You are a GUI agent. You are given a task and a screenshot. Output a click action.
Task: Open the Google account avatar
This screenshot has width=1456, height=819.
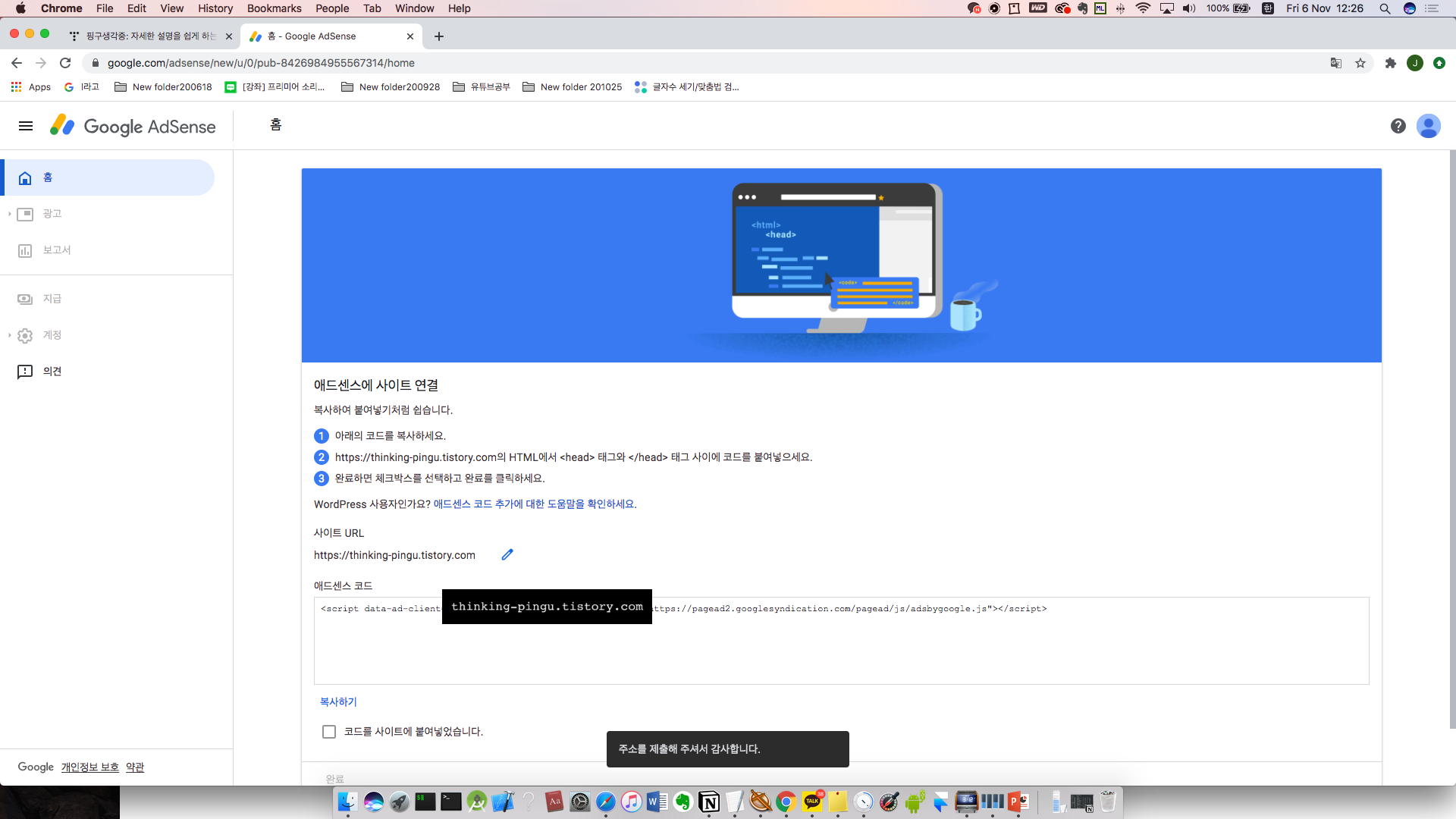tap(1429, 126)
